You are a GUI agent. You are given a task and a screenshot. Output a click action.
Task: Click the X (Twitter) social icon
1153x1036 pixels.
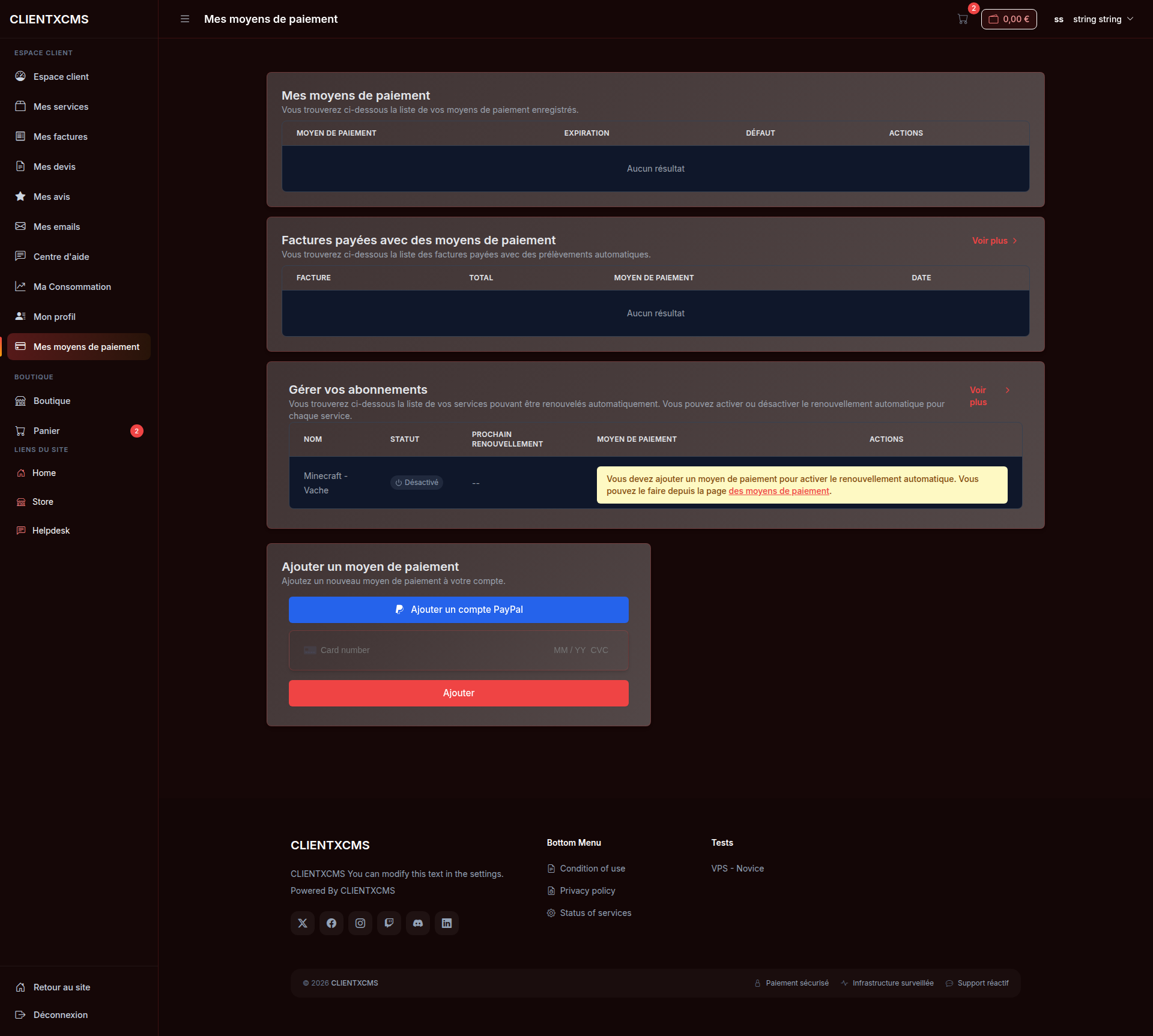[303, 923]
